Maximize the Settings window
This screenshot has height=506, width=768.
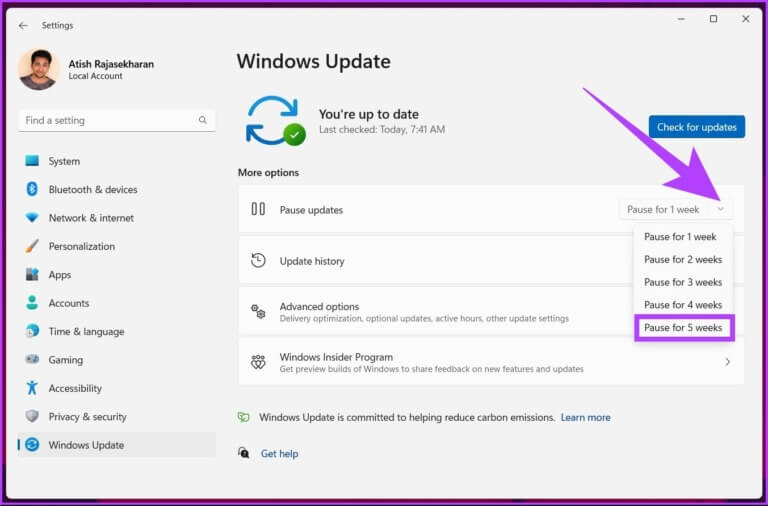click(713, 19)
